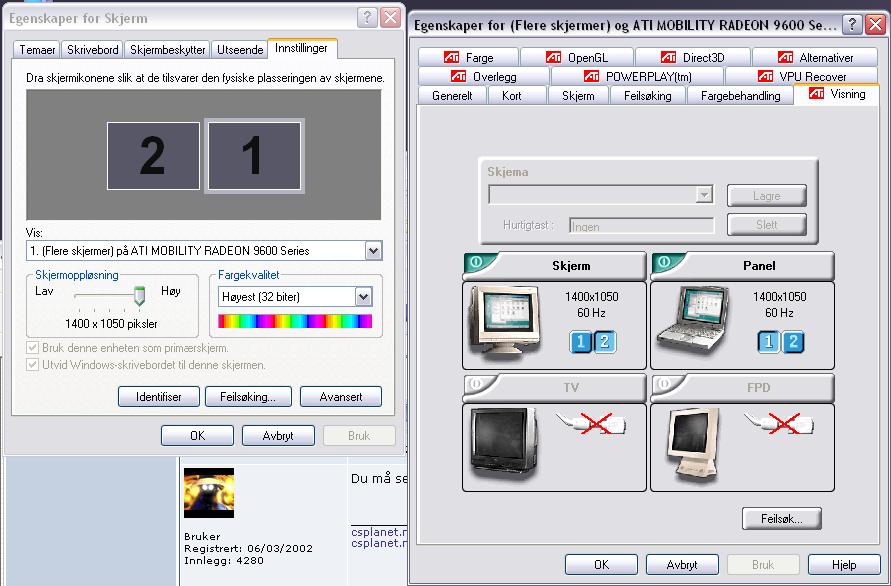The width and height of the screenshot is (891, 586).
Task: Set Skjerm as primary with button 1
Action: pyautogui.click(x=581, y=342)
